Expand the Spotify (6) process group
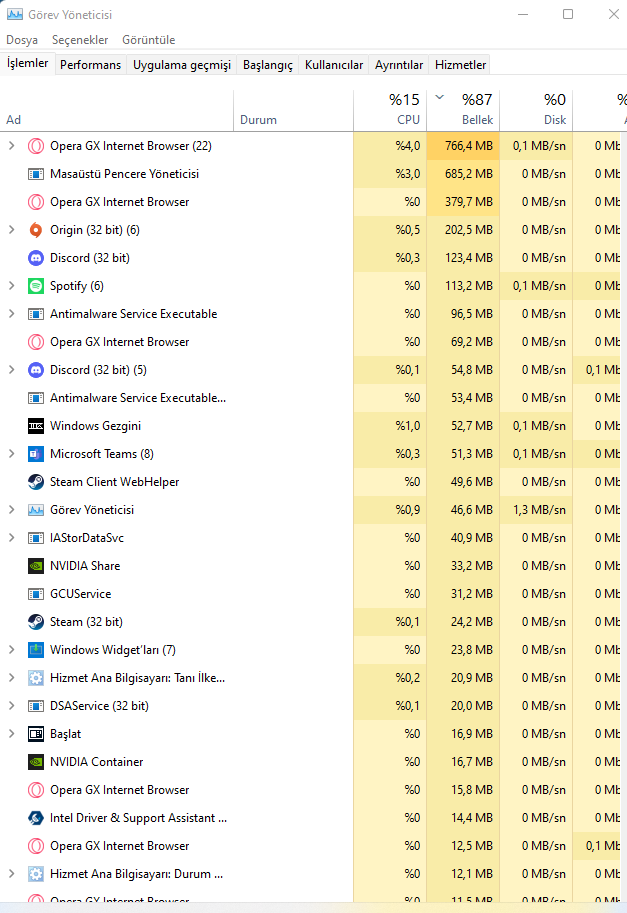This screenshot has width=627, height=913. (11, 286)
